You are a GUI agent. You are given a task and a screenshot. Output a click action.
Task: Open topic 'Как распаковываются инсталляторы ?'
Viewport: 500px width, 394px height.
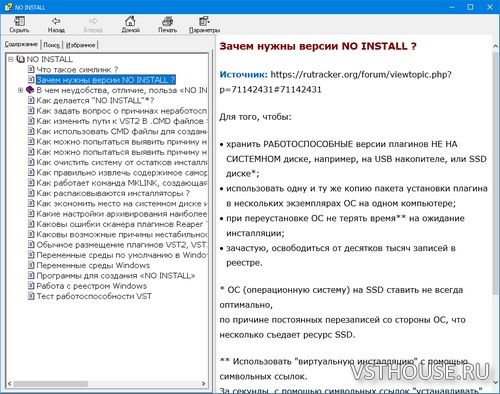click(113, 193)
